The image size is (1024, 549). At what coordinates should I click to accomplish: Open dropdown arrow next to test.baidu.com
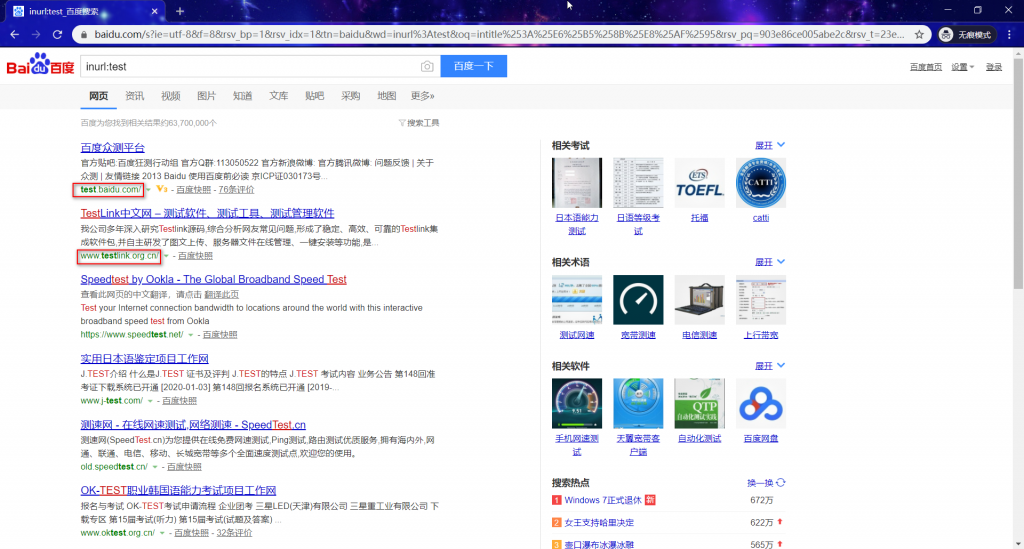(x=148, y=190)
